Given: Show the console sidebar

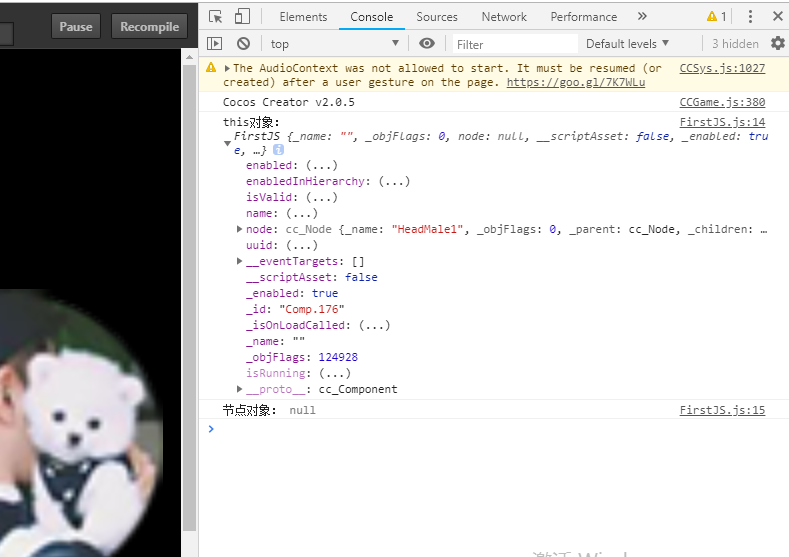Looking at the screenshot, I should point(214,44).
